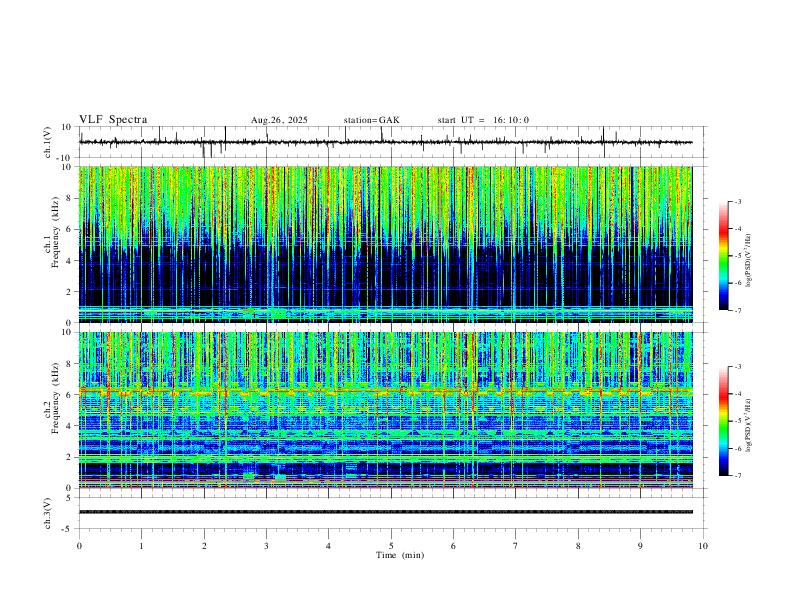Click time axis tick label '10'
The width and height of the screenshot is (792, 612).
pos(703,546)
